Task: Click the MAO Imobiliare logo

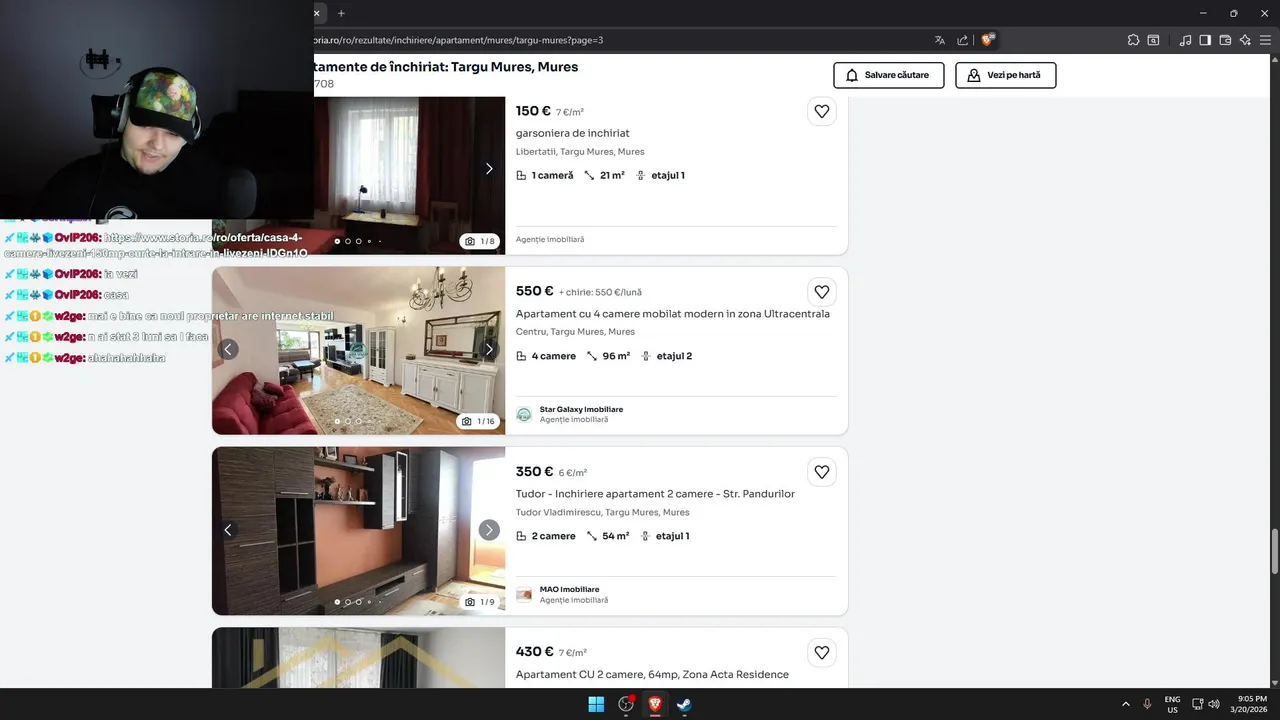Action: tap(524, 594)
